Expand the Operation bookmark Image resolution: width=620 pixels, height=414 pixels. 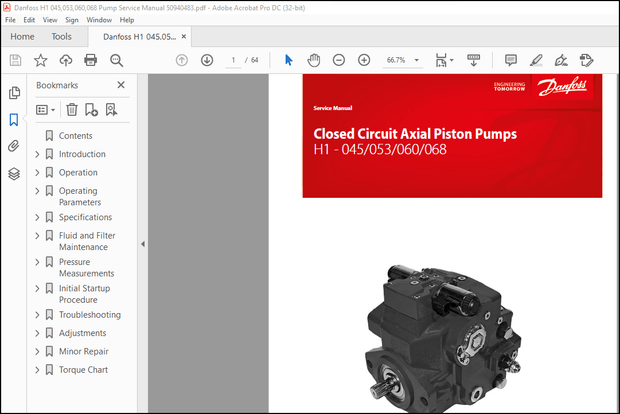pos(37,173)
